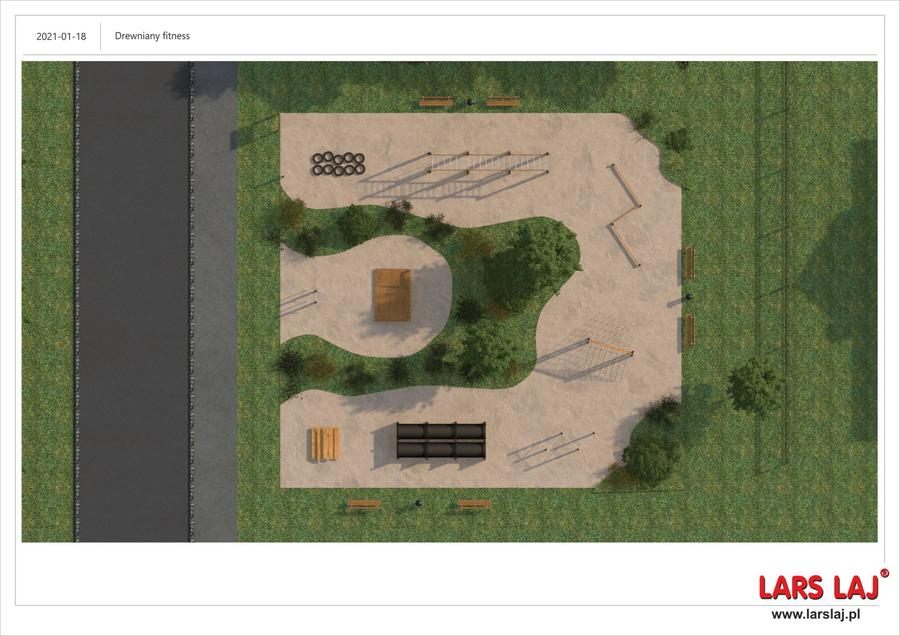Screen dimensions: 900x636
Task: Click the trash bin between the top benches
Action: (468, 101)
